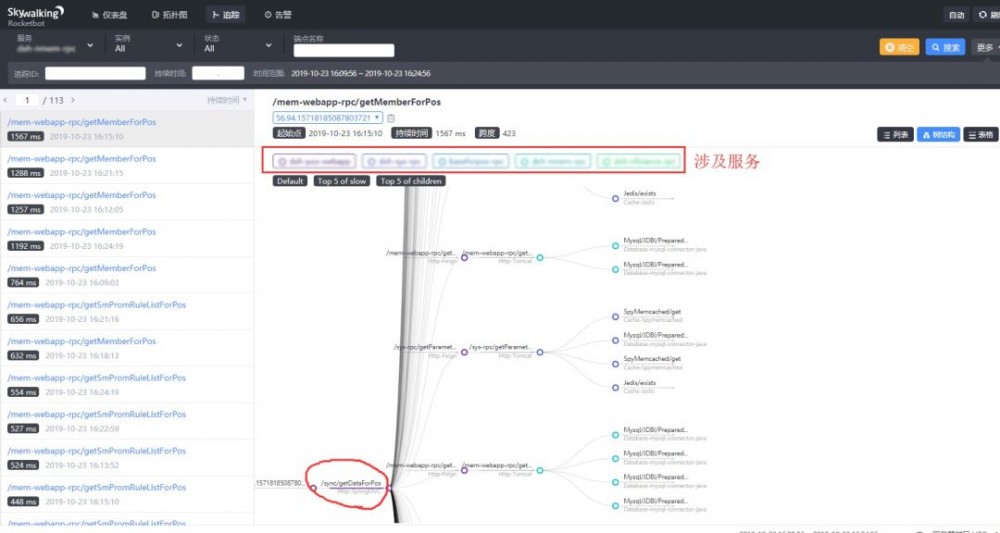Expand the 更多 more options button

[x=986, y=47]
